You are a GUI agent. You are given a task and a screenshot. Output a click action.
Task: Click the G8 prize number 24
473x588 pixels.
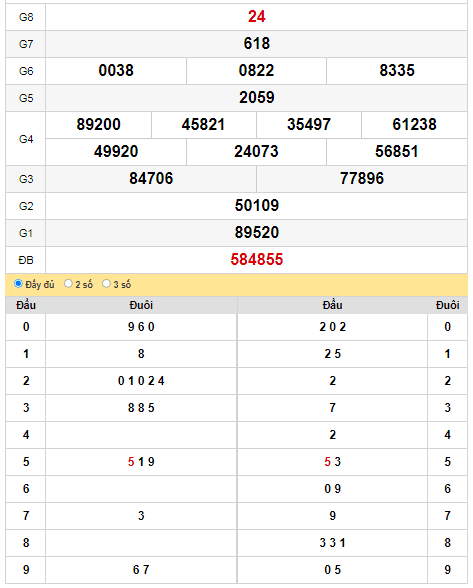click(x=257, y=16)
